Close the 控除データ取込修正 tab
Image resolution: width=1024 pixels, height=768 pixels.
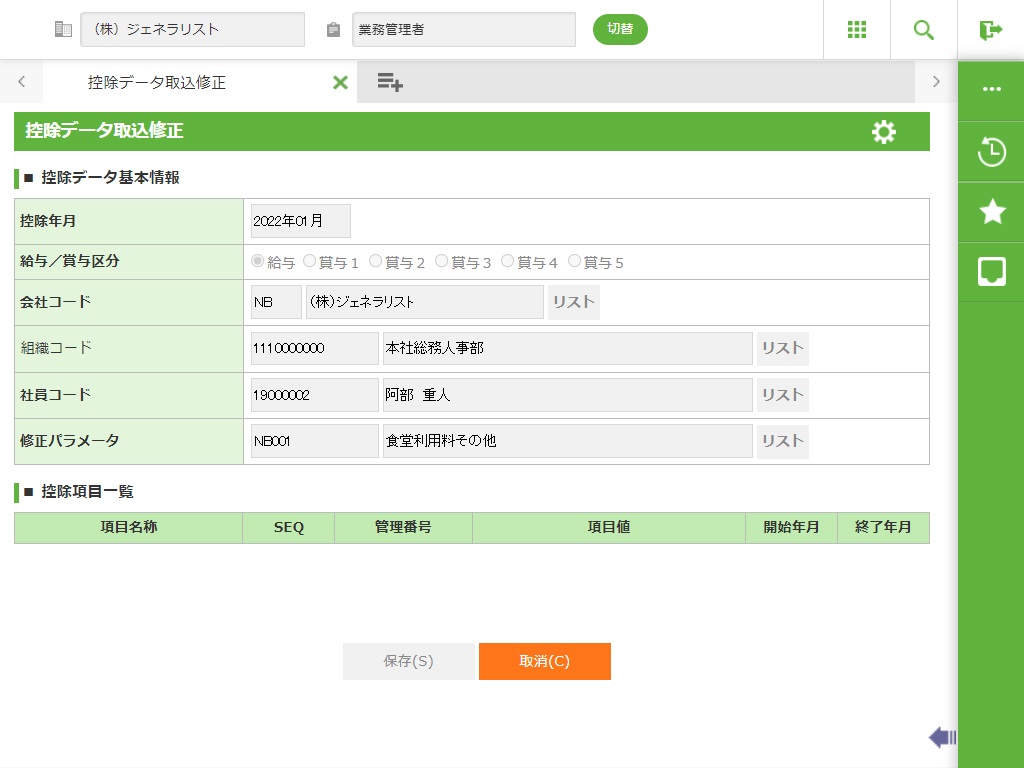coord(340,82)
